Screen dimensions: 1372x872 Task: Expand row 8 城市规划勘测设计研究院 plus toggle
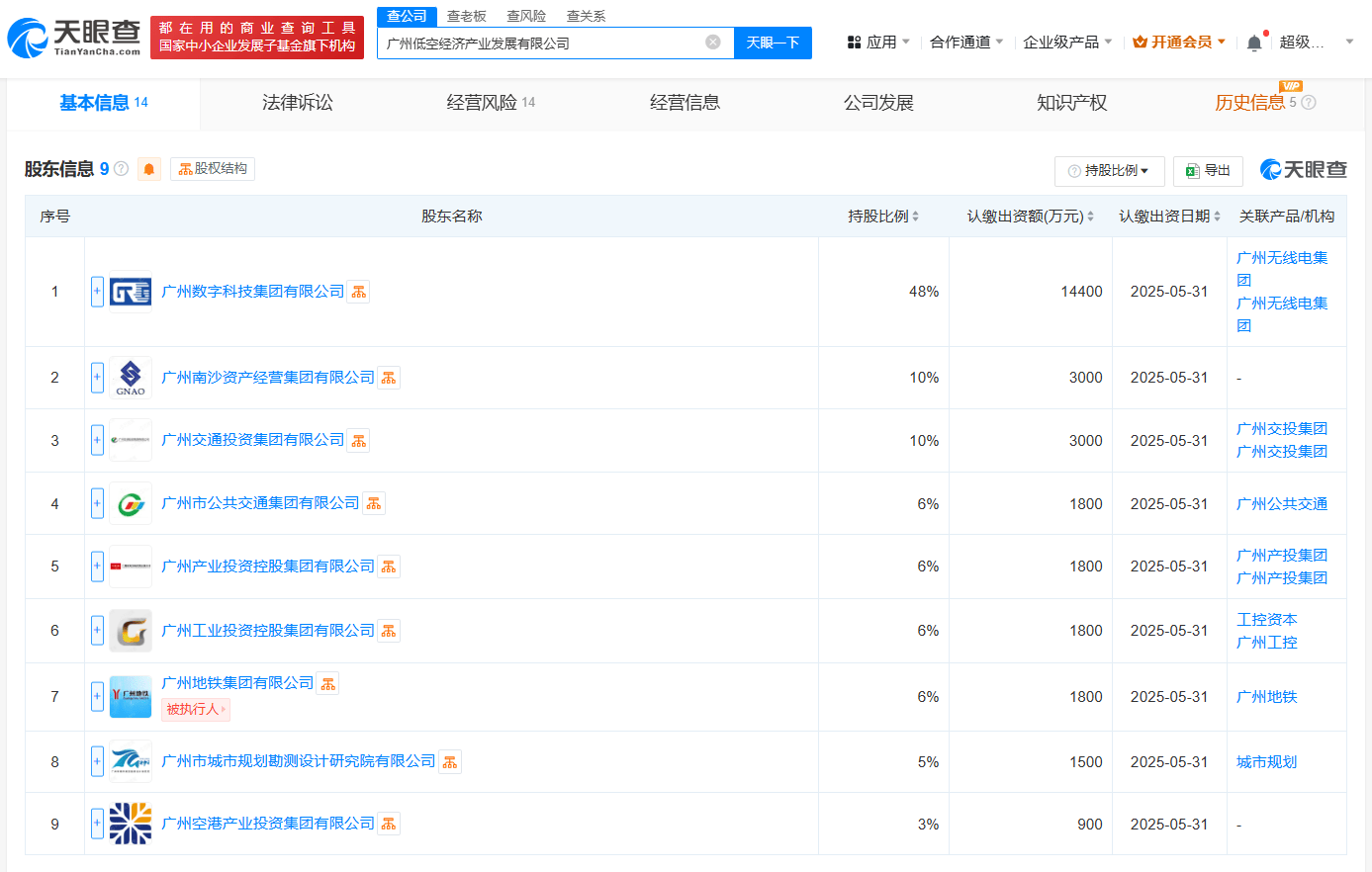click(x=97, y=762)
